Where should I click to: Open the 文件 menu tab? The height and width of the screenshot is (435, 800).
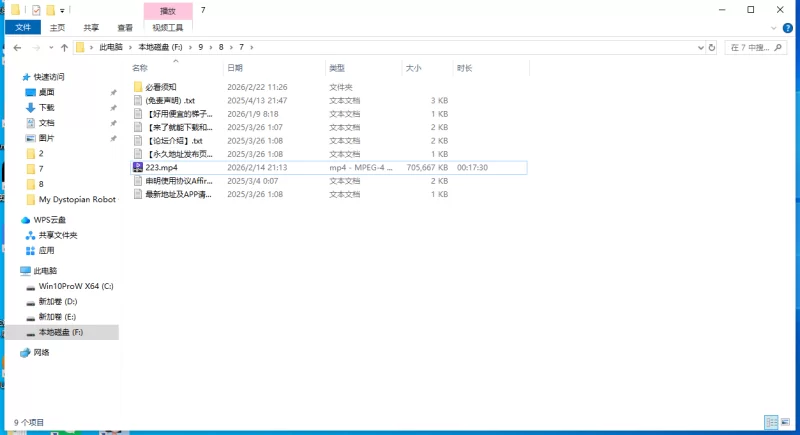pos(23,28)
